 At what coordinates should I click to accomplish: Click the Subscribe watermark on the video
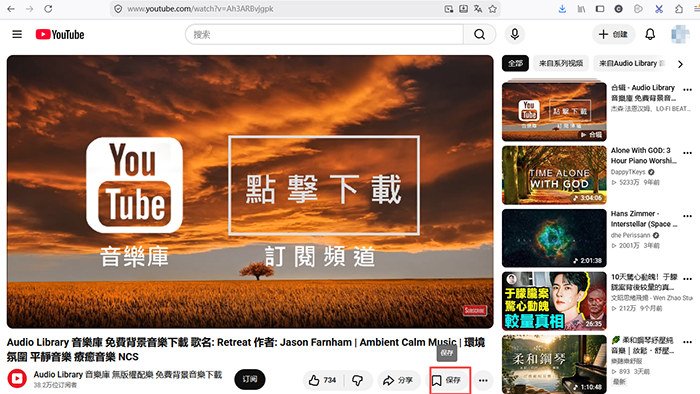pos(474,311)
